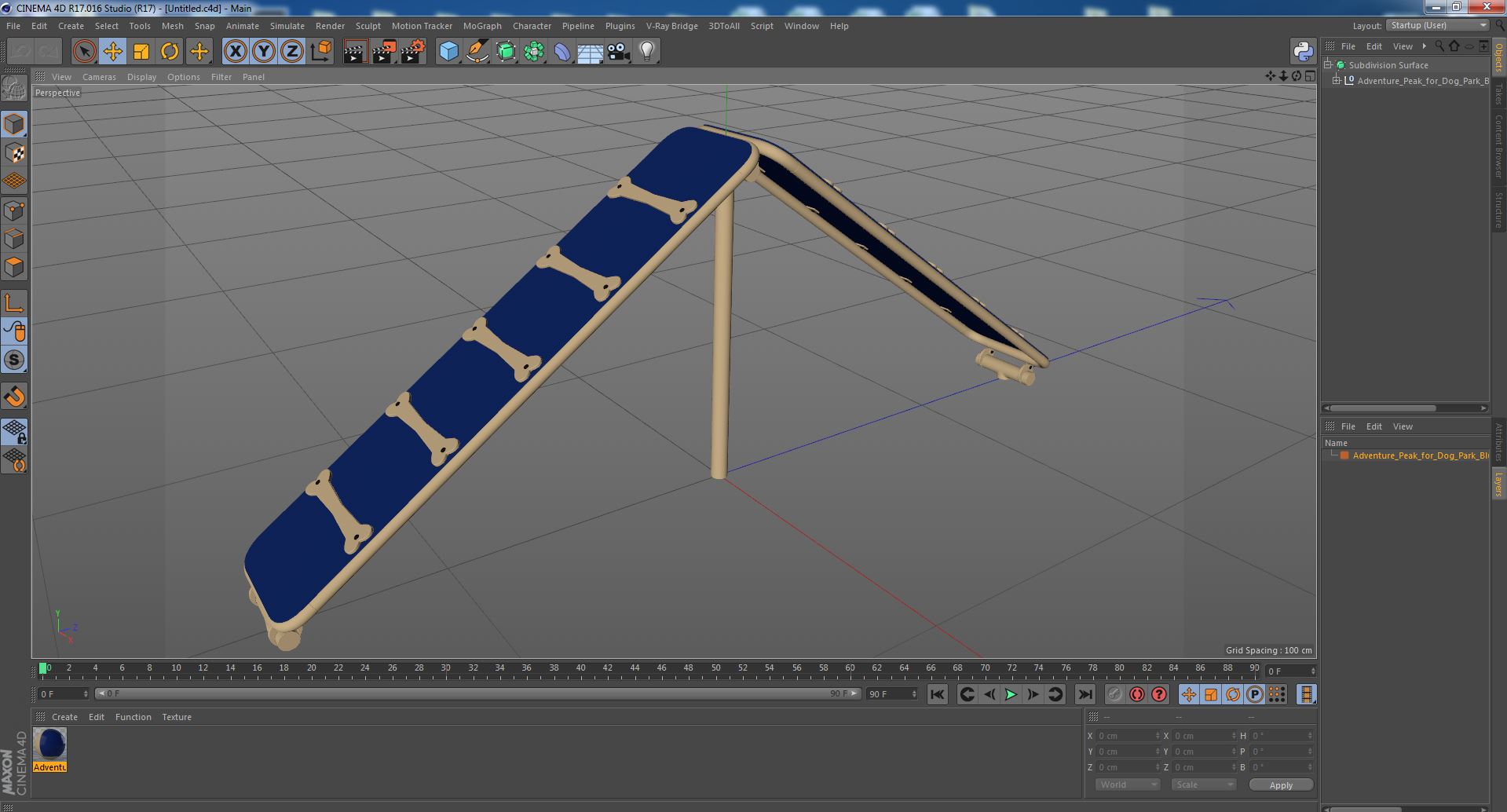Click the timeline frame range slider
This screenshot has width=1507, height=812.
pos(477,693)
